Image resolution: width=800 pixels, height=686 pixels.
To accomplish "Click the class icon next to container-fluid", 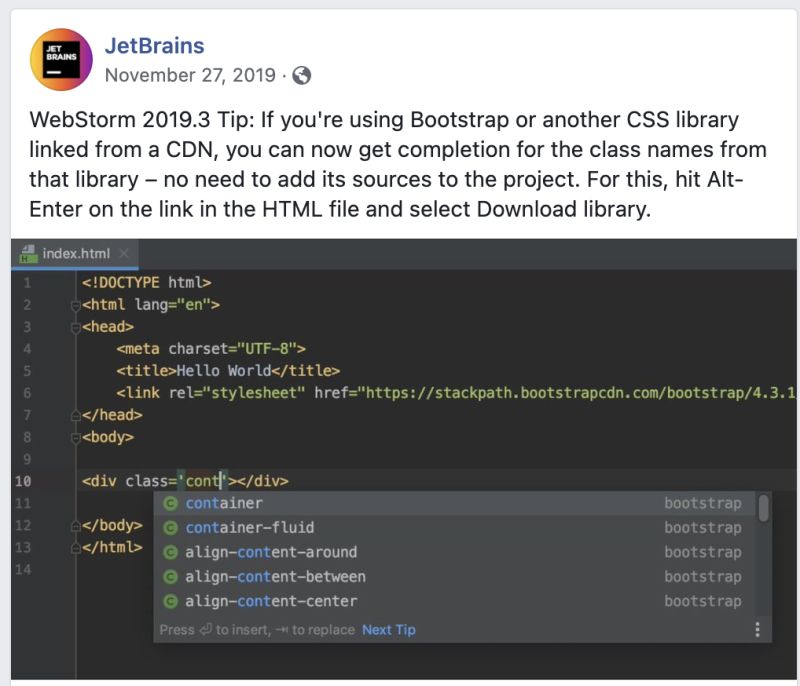I will [x=171, y=529].
